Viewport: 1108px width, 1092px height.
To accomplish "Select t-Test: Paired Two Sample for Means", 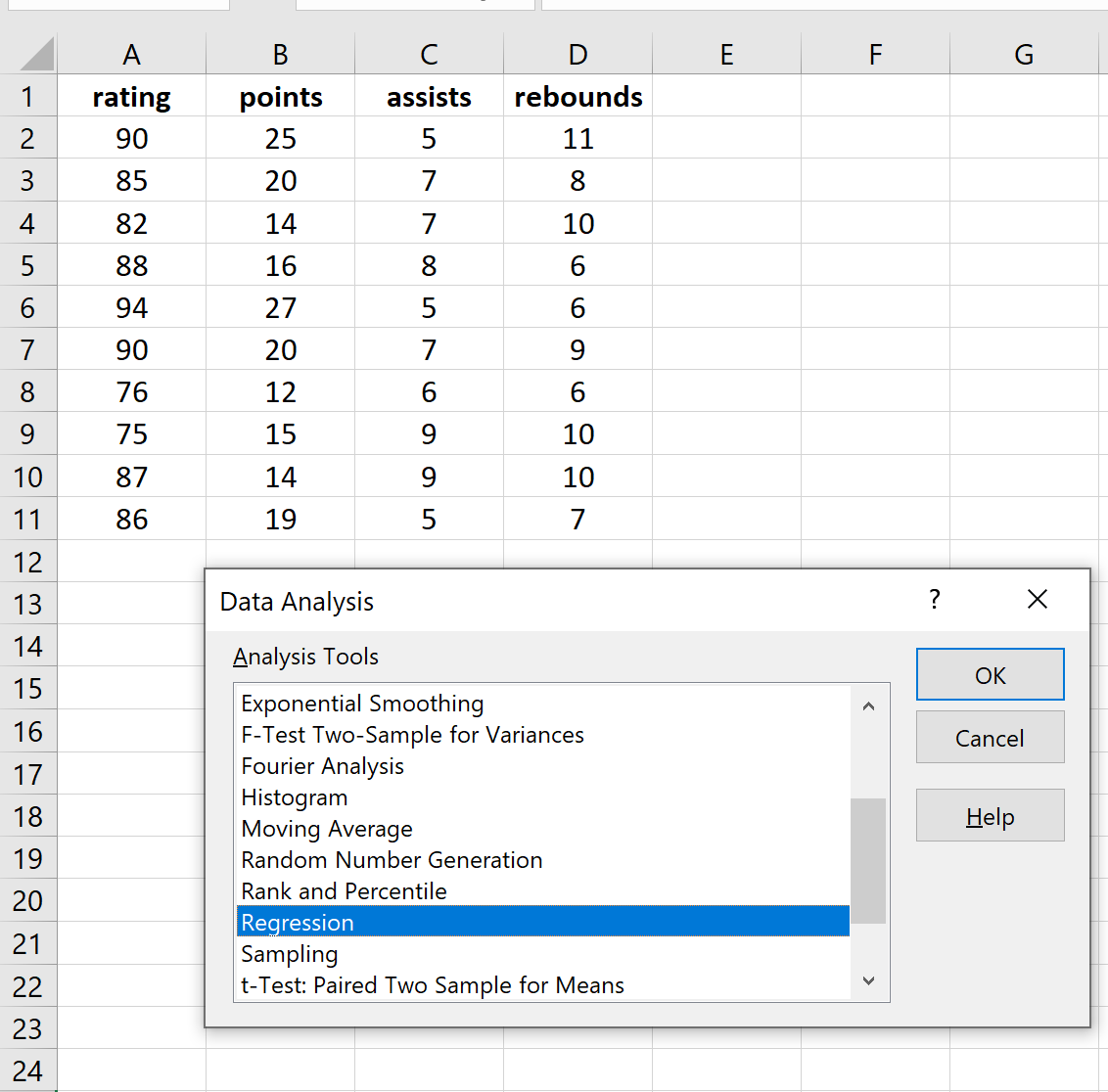I will [542, 984].
